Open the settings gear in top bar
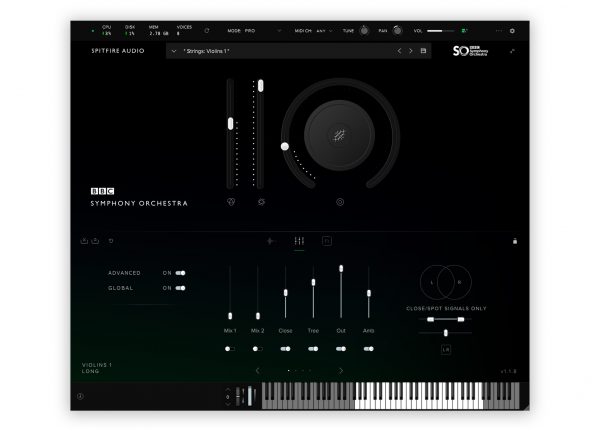Image resolution: width=600 pixels, height=431 pixels. point(512,31)
